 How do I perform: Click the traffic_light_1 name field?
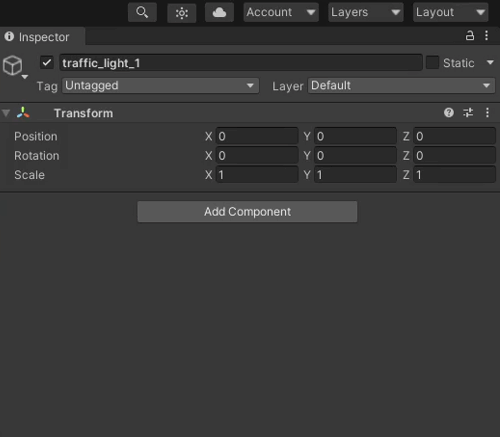(241, 63)
